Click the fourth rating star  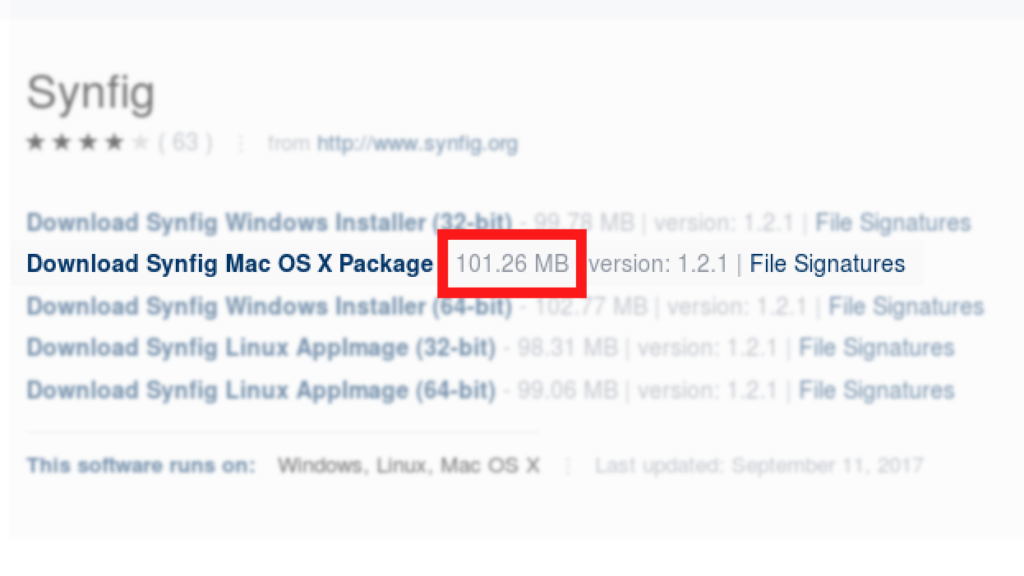click(x=114, y=143)
